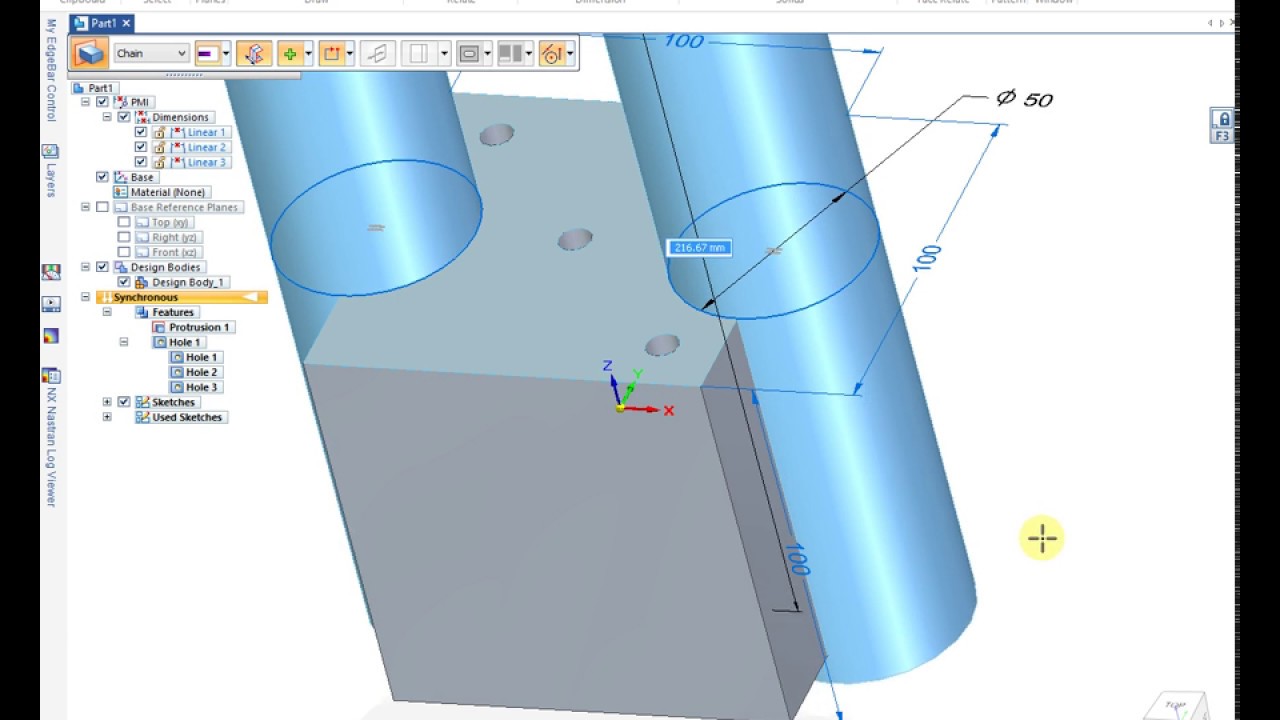Open the keypoints dropdown arrow
Viewport: 1280px width, 720px height.
tap(570, 53)
